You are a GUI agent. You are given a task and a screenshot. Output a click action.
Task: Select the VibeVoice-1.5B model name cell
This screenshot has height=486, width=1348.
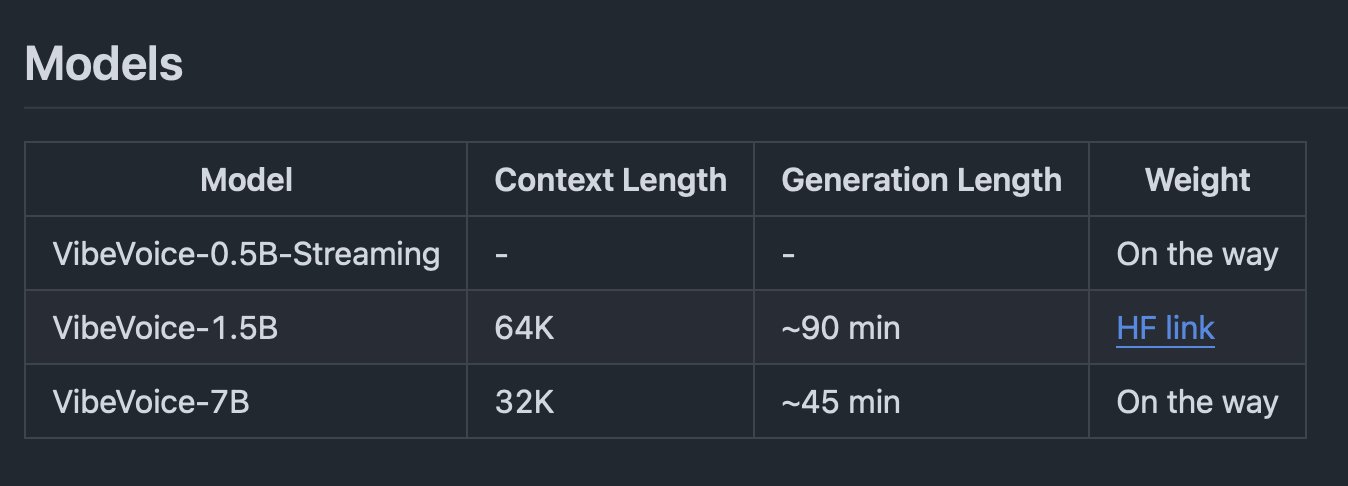246,328
